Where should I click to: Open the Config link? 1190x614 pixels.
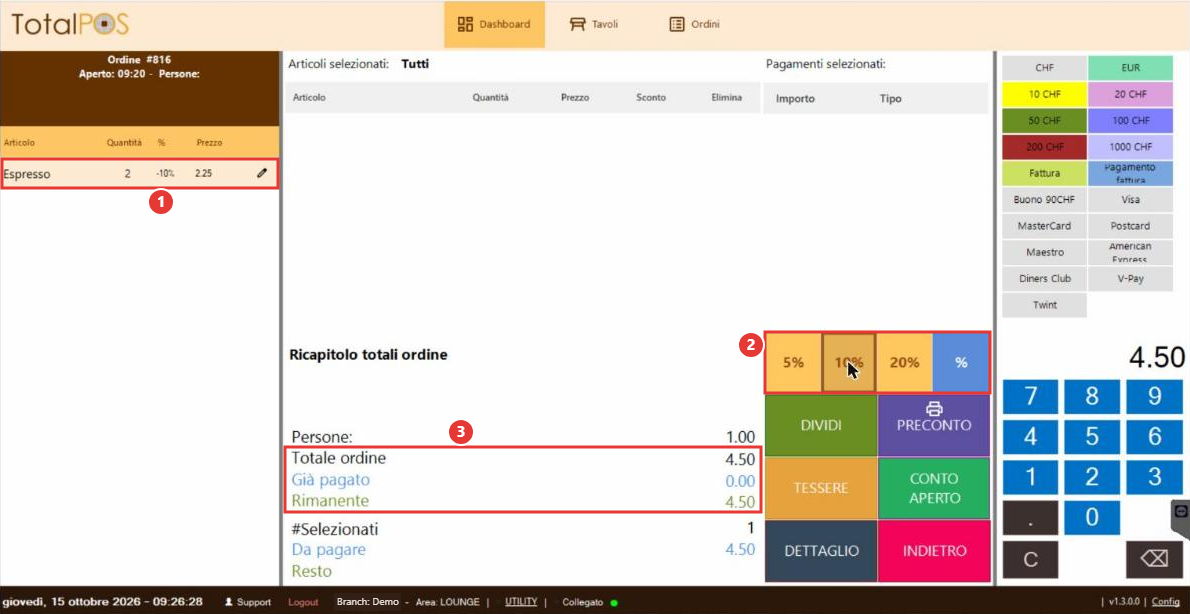point(1166,602)
